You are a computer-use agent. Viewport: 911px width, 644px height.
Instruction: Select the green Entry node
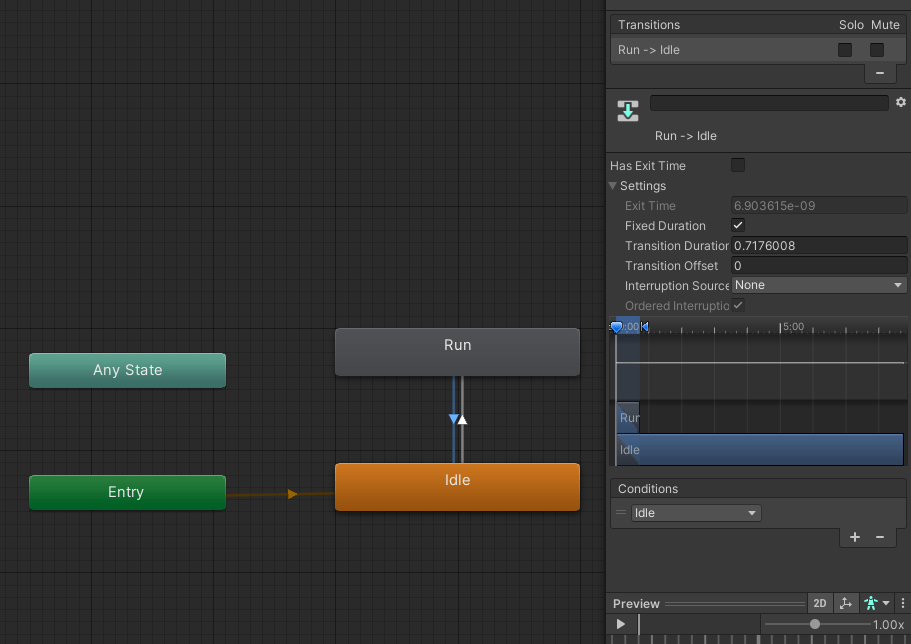pyautogui.click(x=127, y=492)
